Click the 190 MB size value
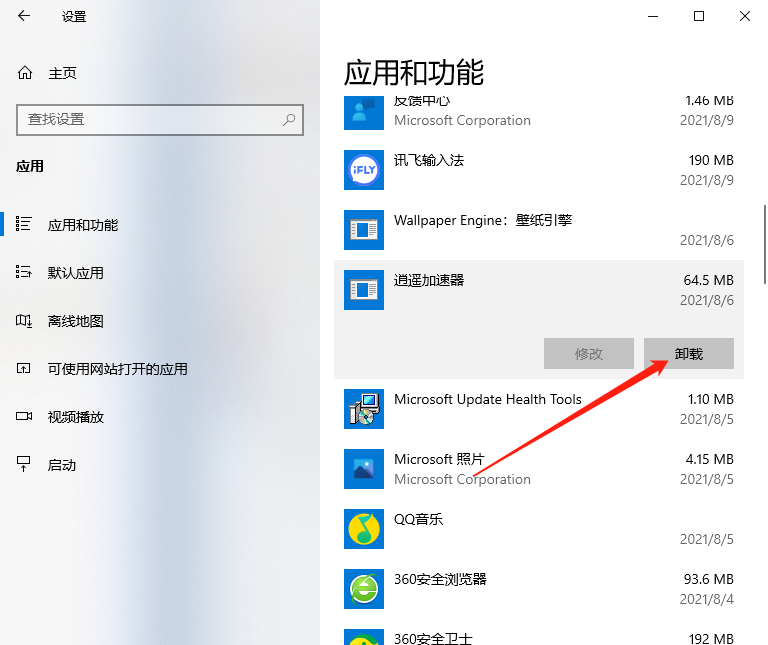The height and width of the screenshot is (645, 768). point(711,160)
